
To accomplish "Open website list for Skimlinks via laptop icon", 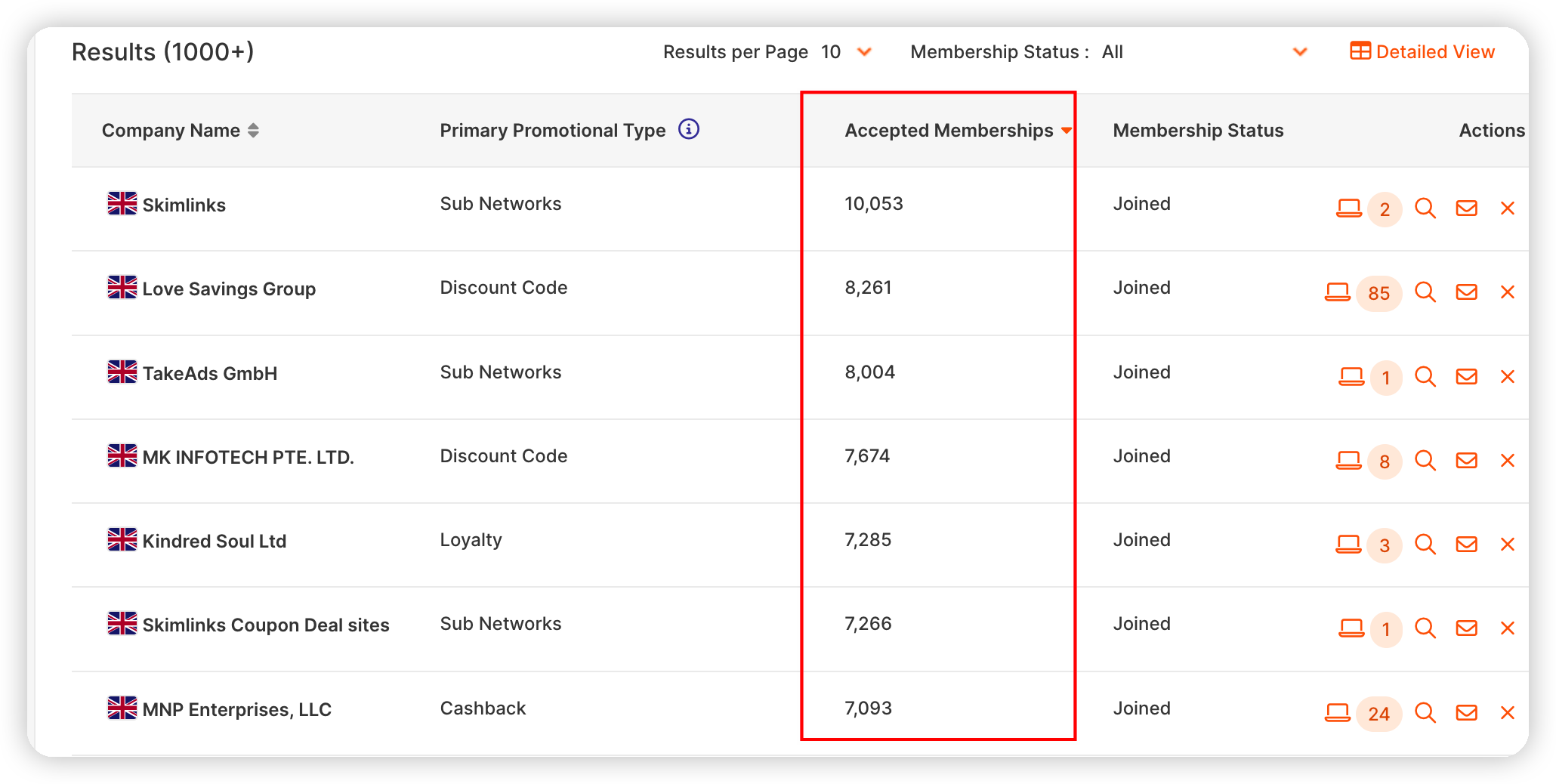I will point(1348,207).
